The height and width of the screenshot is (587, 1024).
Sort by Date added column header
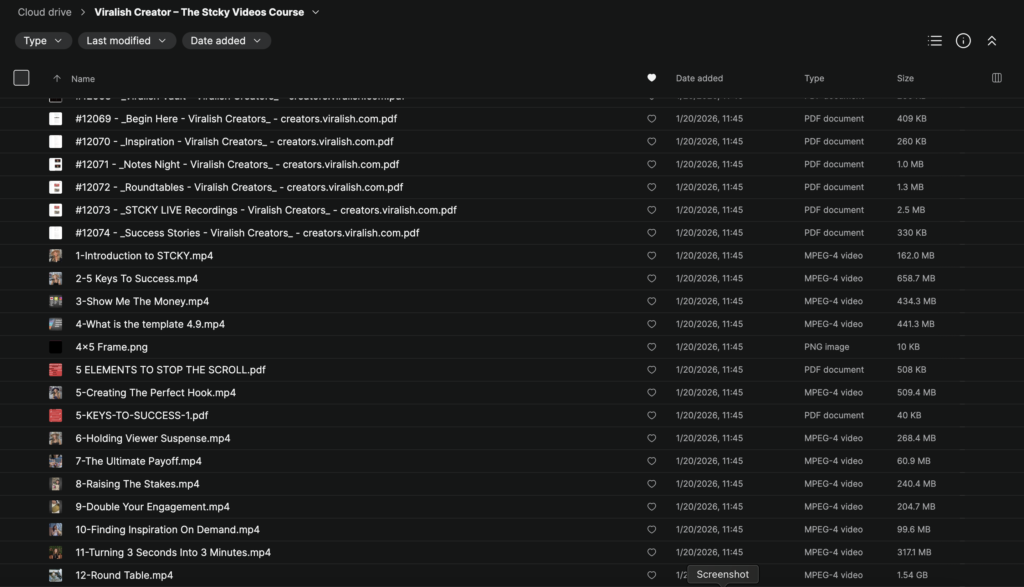pos(699,78)
